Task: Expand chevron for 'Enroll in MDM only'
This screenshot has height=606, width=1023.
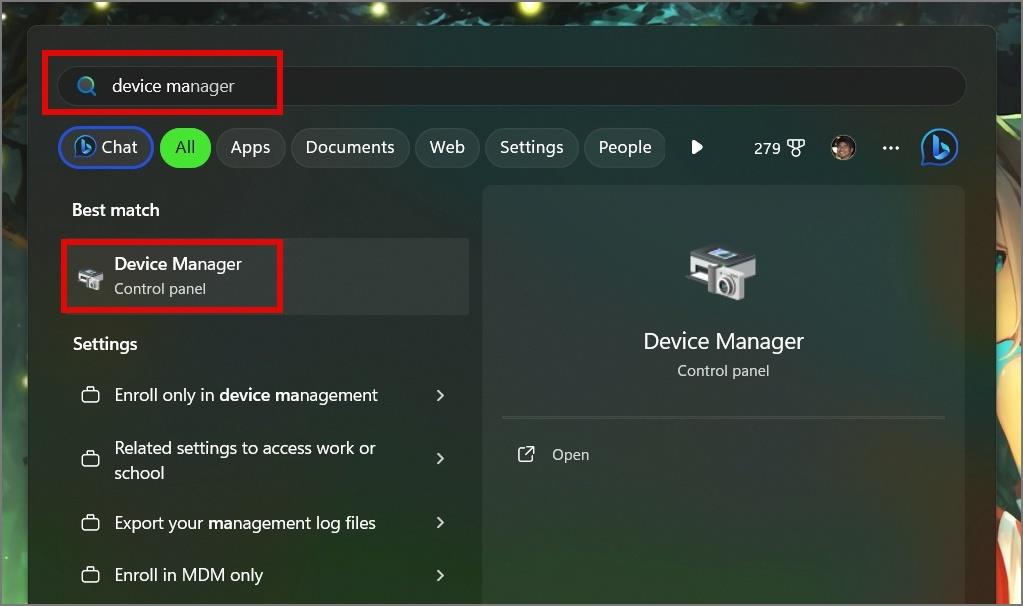Action: pos(440,575)
